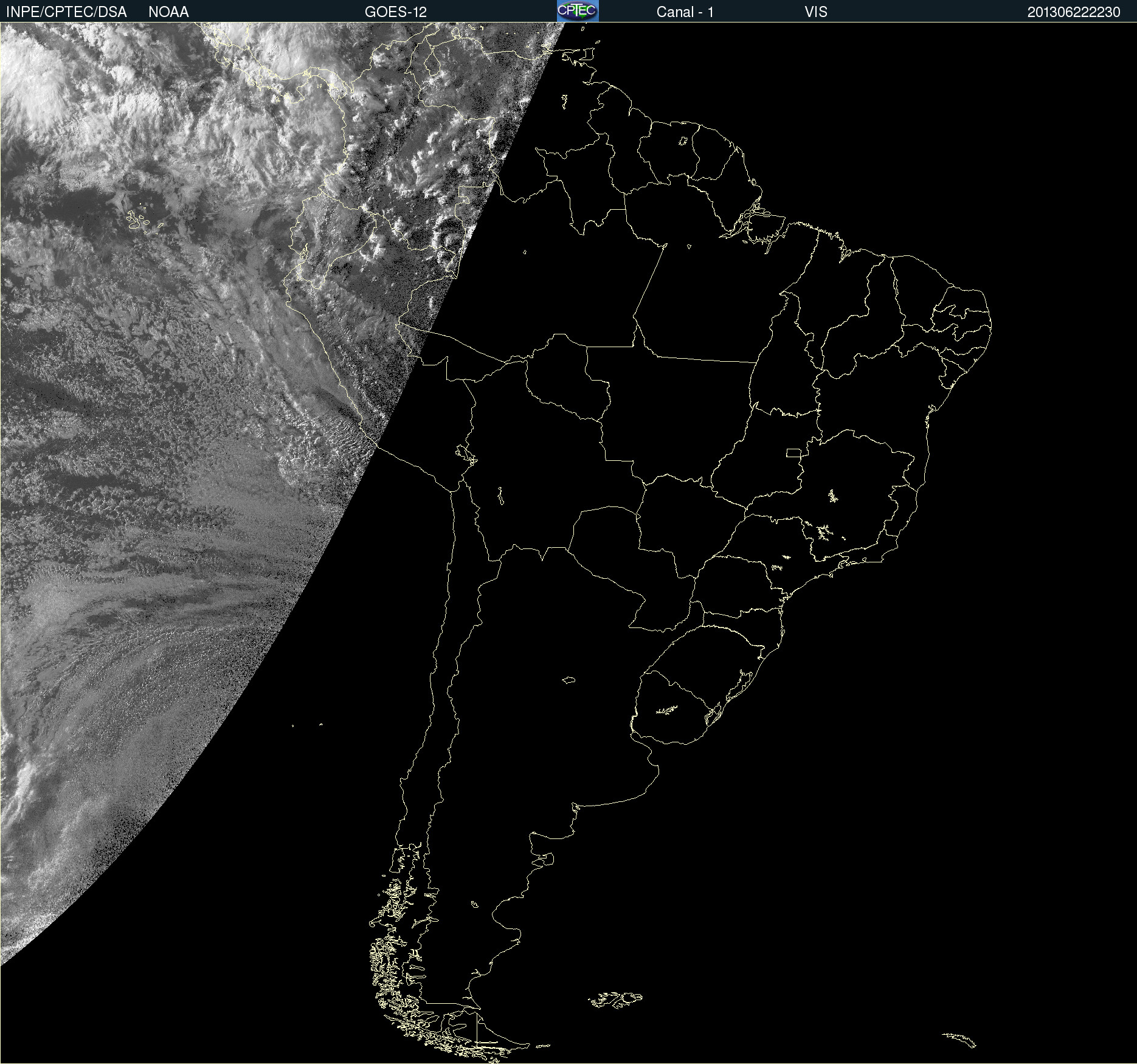
Task: Select the INPE/CPTEC/DSA header text
Action: click(x=66, y=12)
